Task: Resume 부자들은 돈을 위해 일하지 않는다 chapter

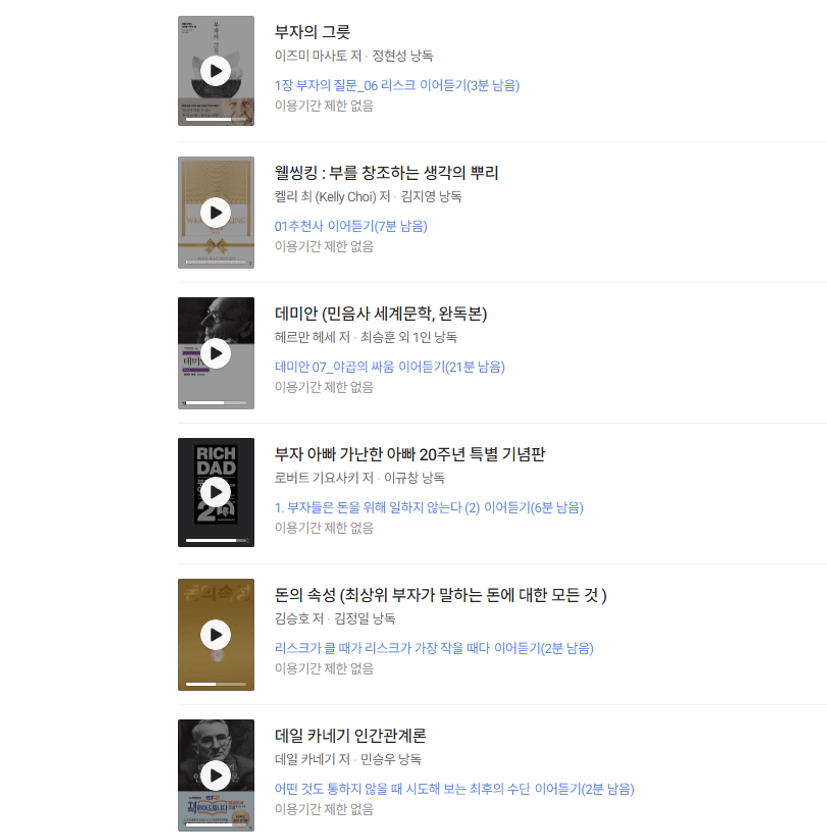Action: tap(429, 507)
